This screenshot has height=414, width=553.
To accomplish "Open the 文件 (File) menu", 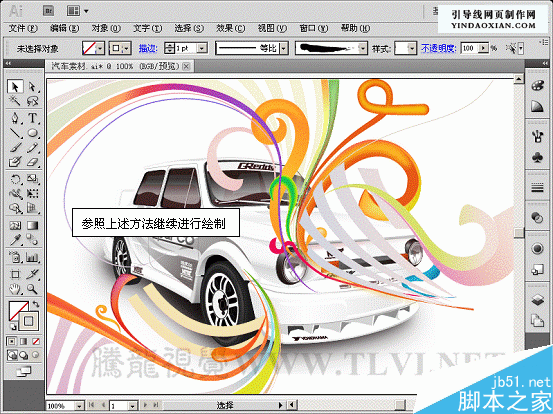I will pos(23,28).
